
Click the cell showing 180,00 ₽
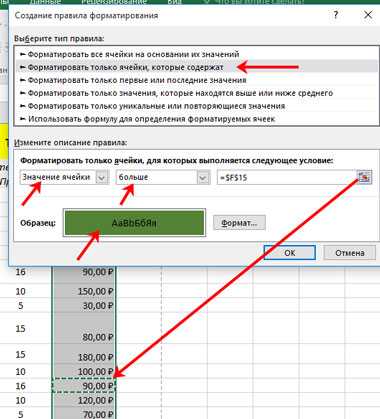tap(84, 355)
